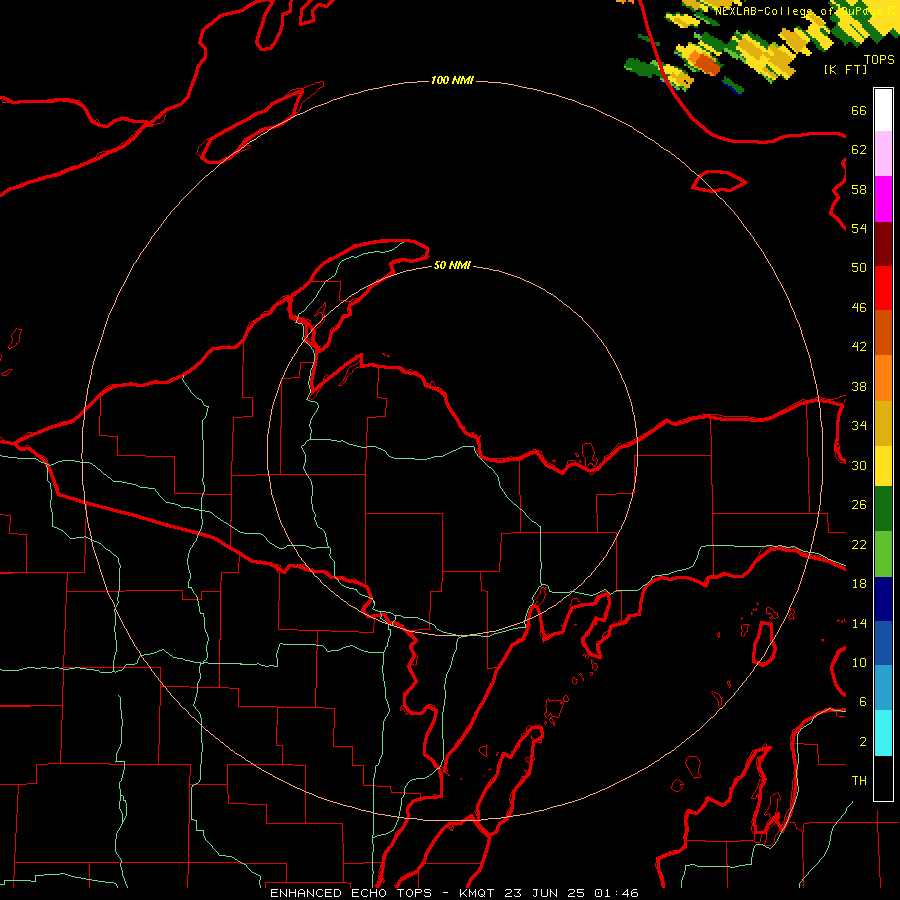Image resolution: width=900 pixels, height=900 pixels.
Task: Click the legend value "18"
Action: pyautogui.click(x=859, y=583)
